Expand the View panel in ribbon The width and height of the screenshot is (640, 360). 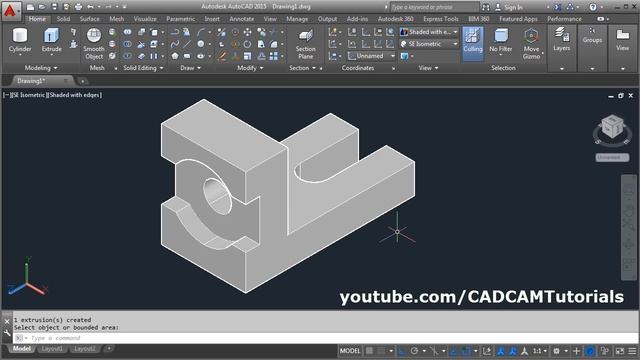[428, 68]
